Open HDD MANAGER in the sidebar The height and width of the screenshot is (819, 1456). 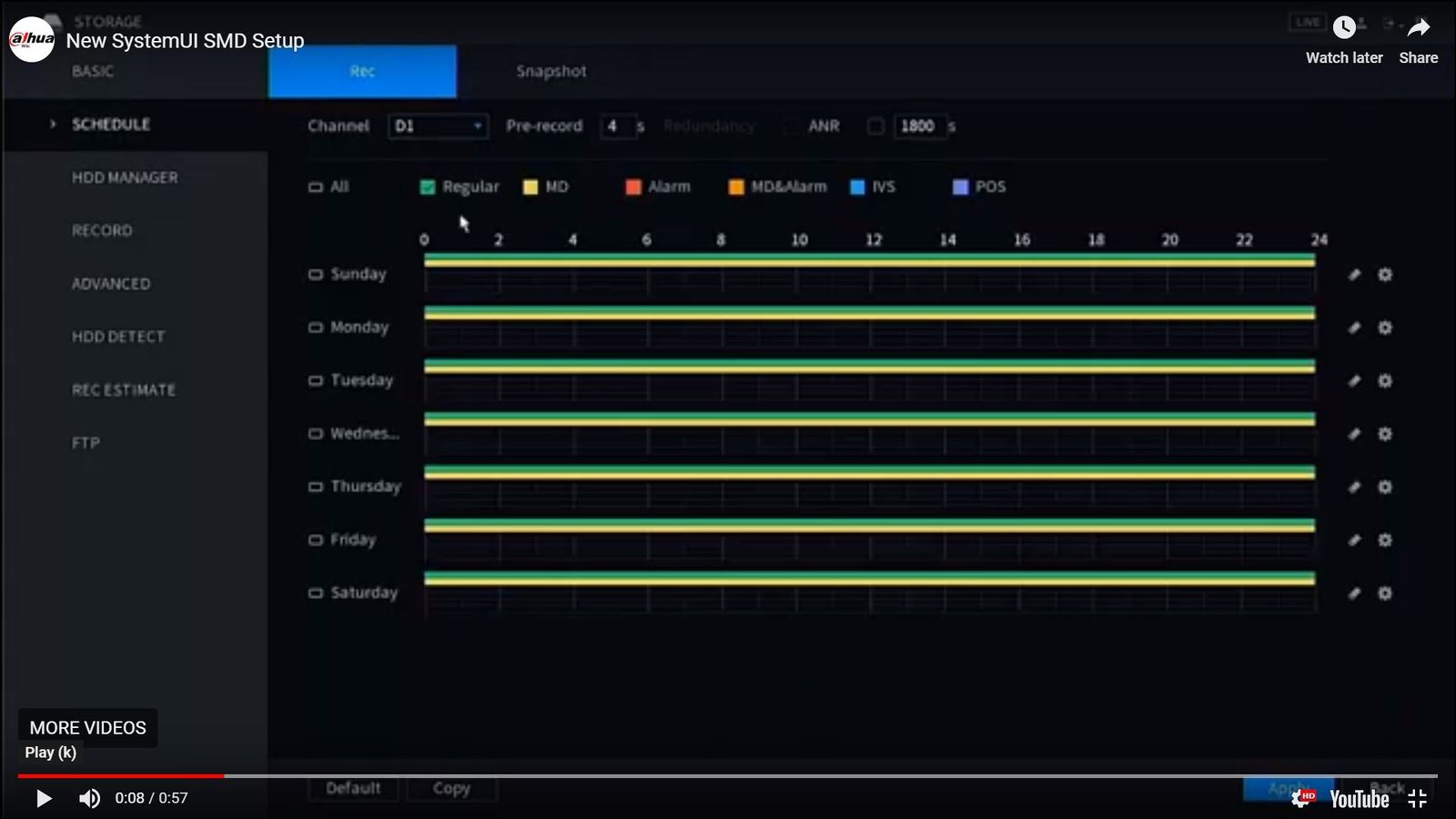(x=125, y=177)
